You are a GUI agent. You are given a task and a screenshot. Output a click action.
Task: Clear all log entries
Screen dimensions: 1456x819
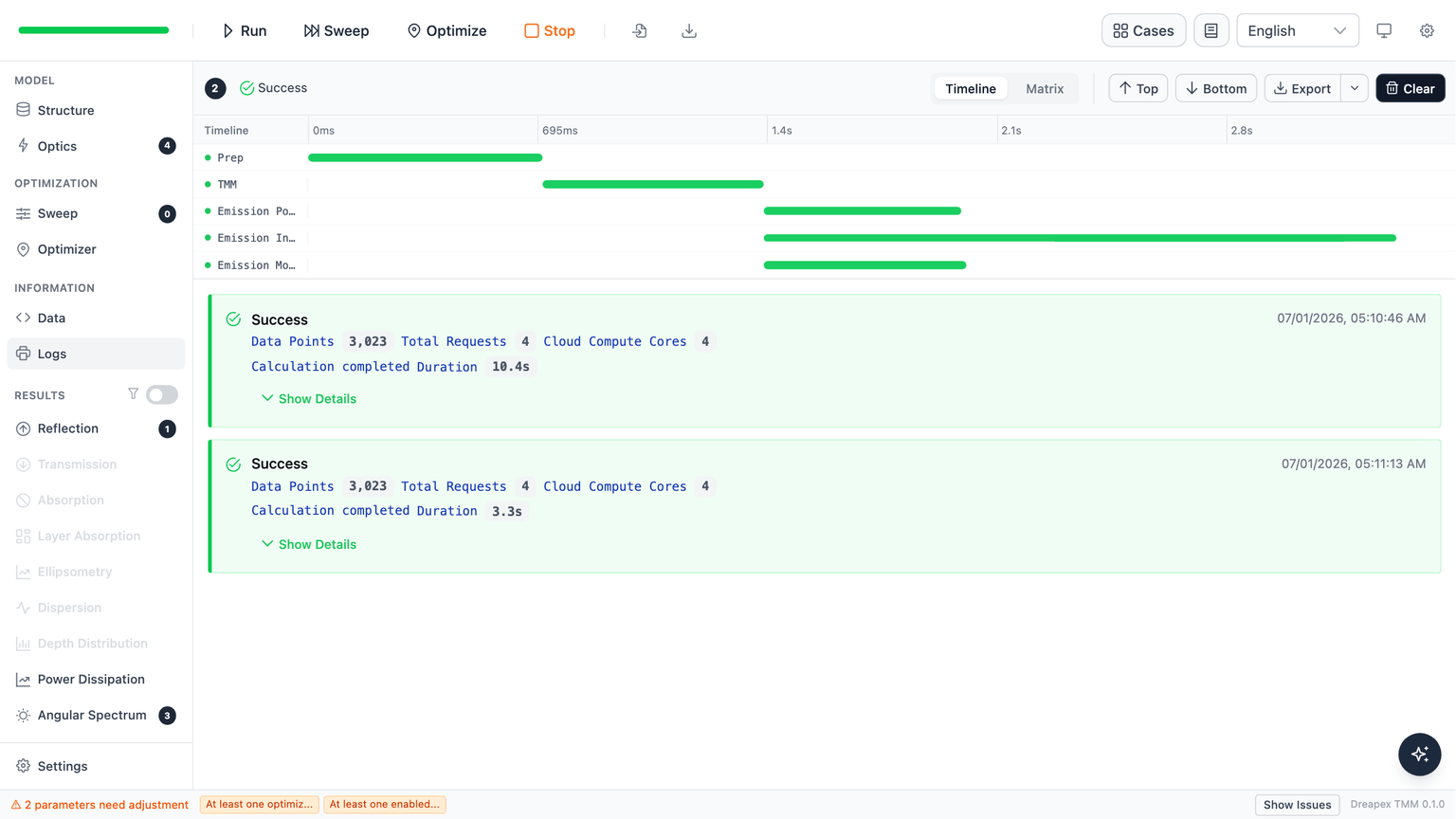point(1410,88)
